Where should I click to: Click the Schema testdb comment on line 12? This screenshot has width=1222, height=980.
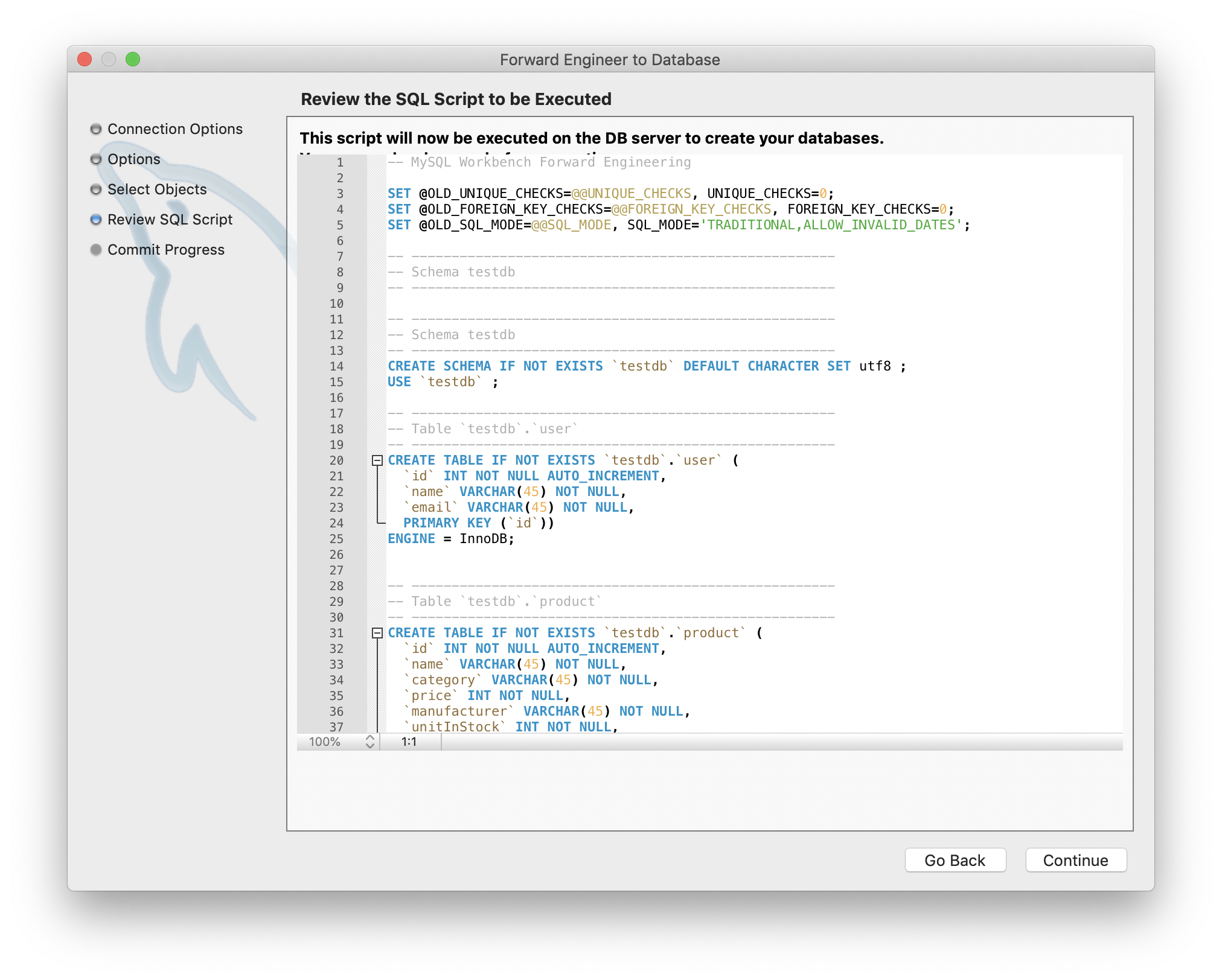(451, 335)
